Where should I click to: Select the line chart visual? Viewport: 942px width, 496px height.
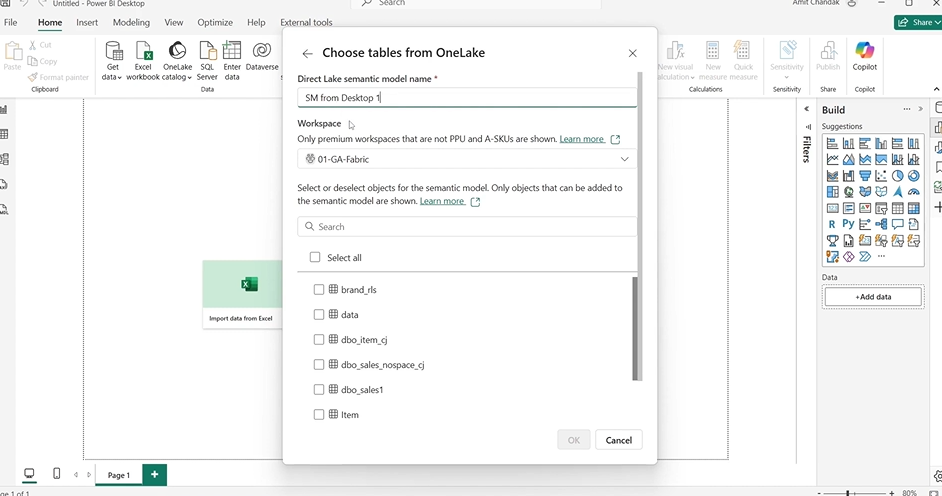(x=832, y=160)
